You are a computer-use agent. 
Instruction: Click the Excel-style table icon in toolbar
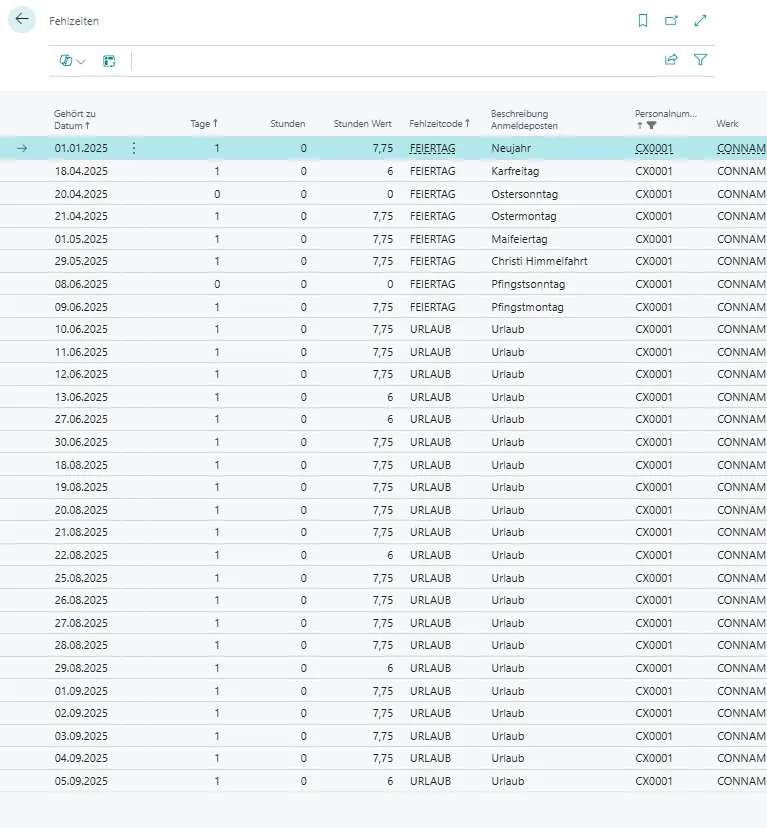point(109,61)
